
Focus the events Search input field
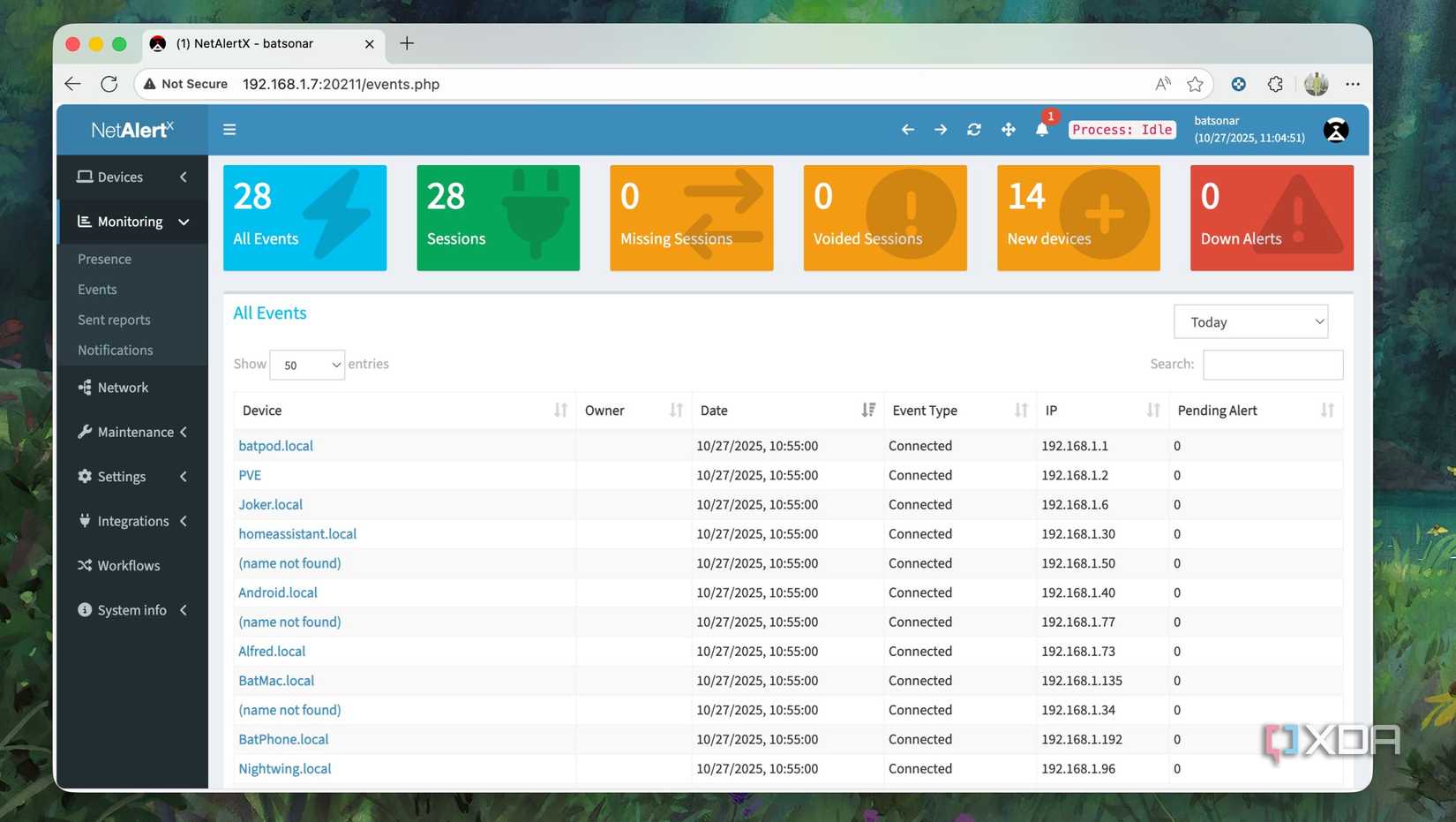[1272, 365]
